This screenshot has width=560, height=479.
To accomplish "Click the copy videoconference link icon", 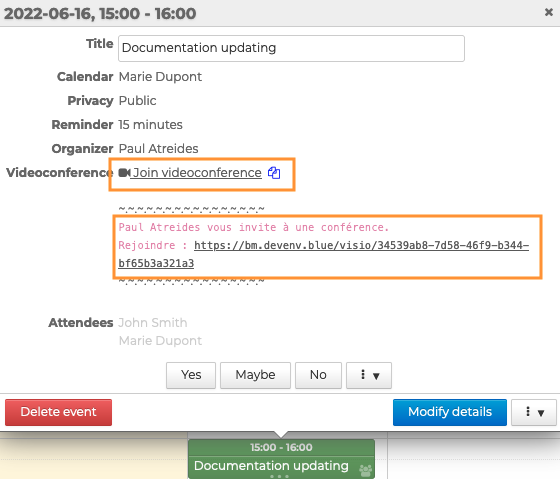I will pyautogui.click(x=274, y=173).
